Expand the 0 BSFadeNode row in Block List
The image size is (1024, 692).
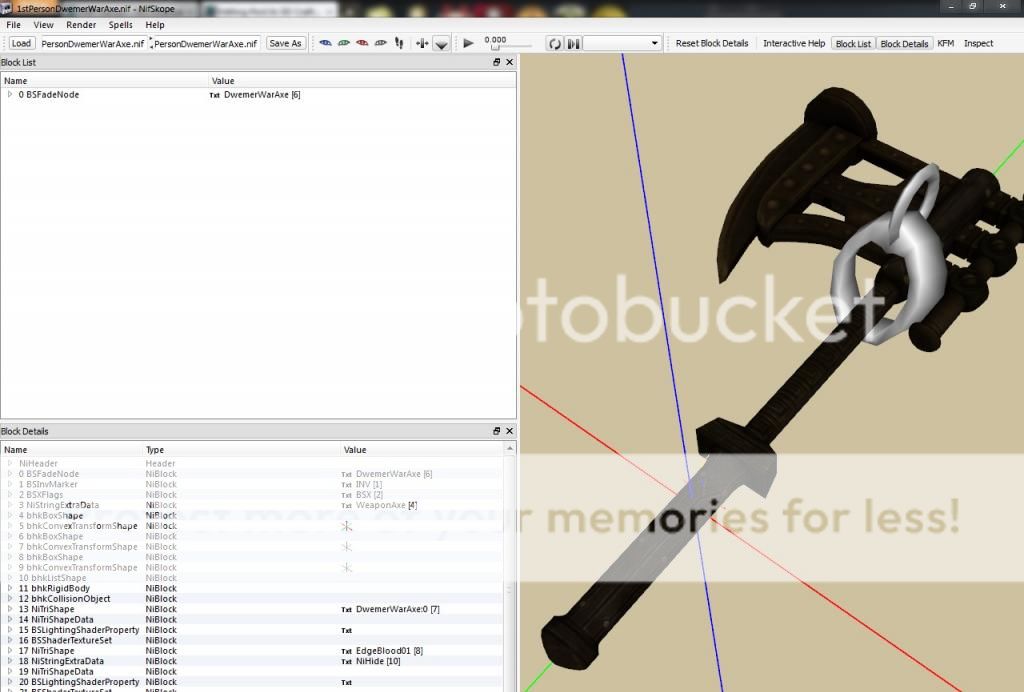[x=10, y=95]
